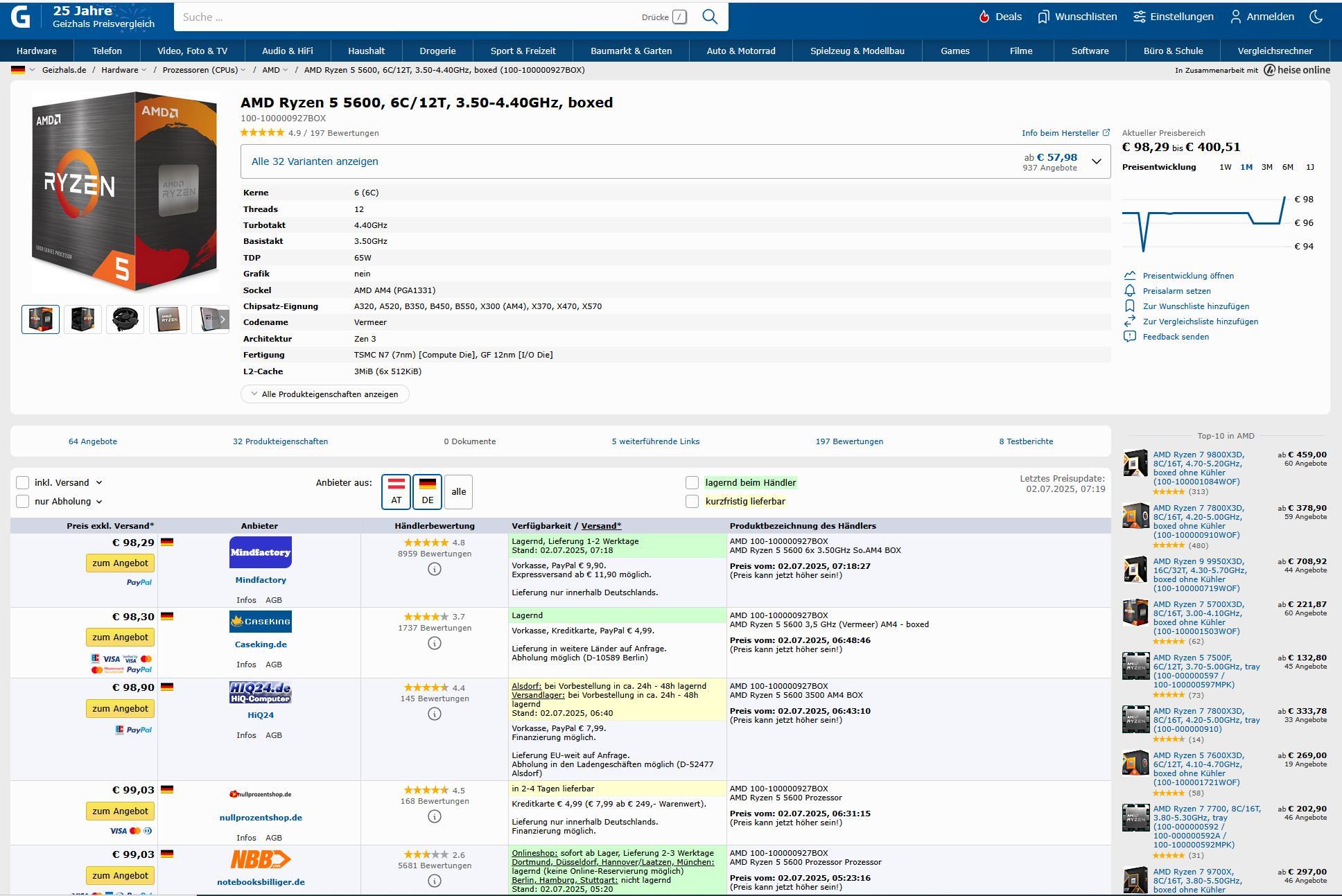Viewport: 1342px width, 896px height.
Task: Enable lagernd beim Händler checkbox
Action: [x=692, y=482]
